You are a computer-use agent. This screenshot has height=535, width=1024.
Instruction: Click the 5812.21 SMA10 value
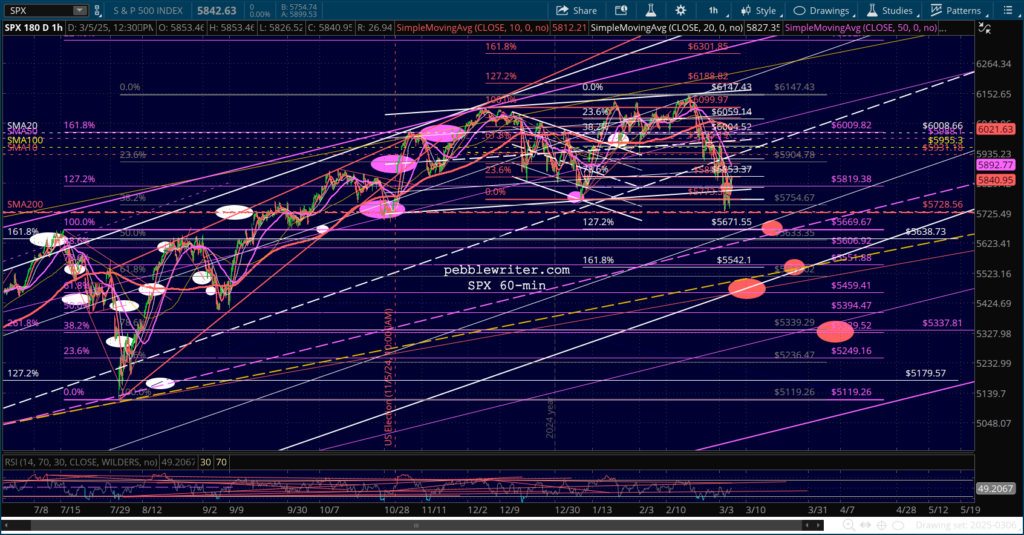(568, 28)
